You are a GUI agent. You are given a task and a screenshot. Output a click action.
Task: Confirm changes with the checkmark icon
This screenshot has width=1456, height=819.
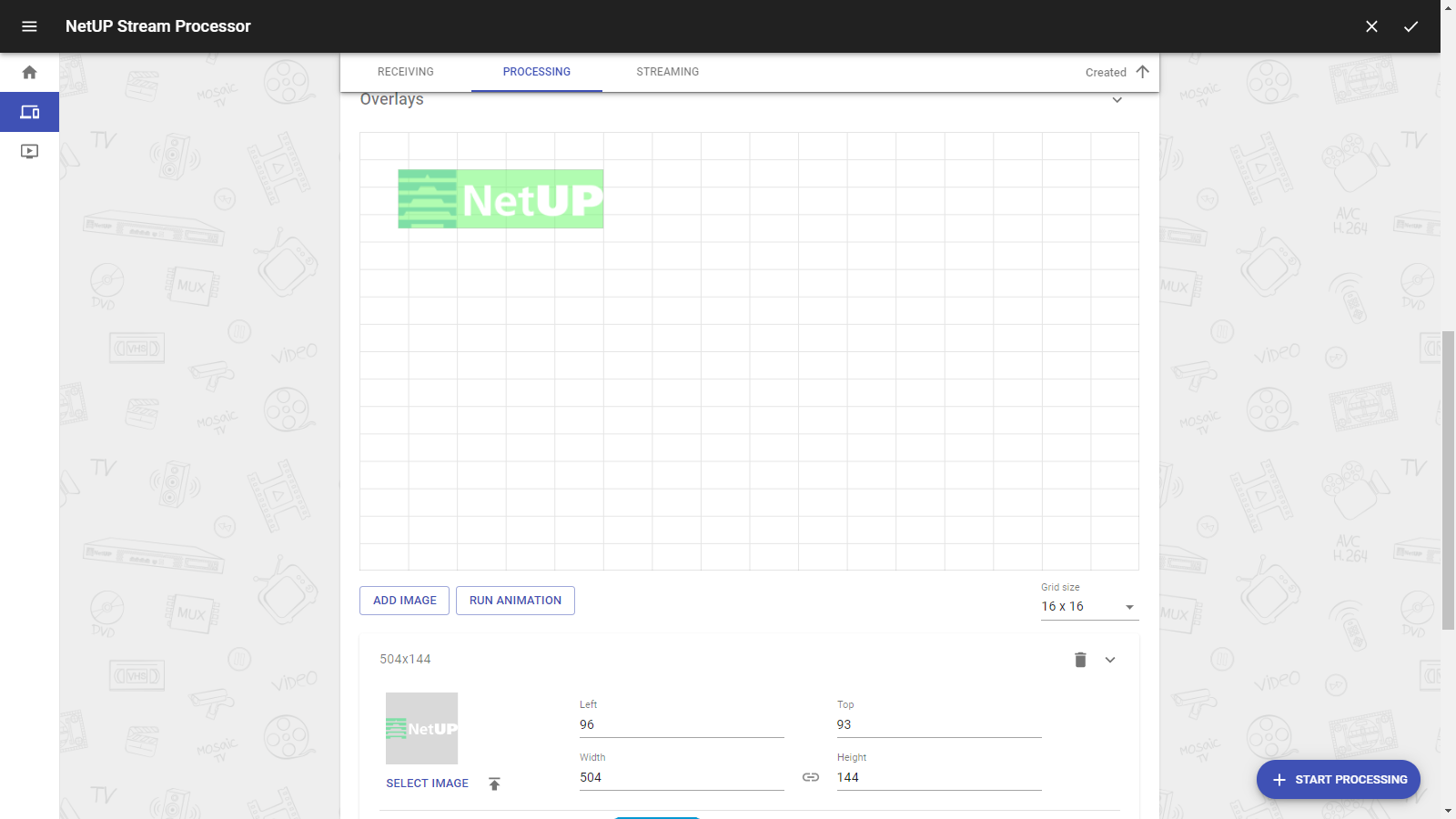click(x=1410, y=26)
